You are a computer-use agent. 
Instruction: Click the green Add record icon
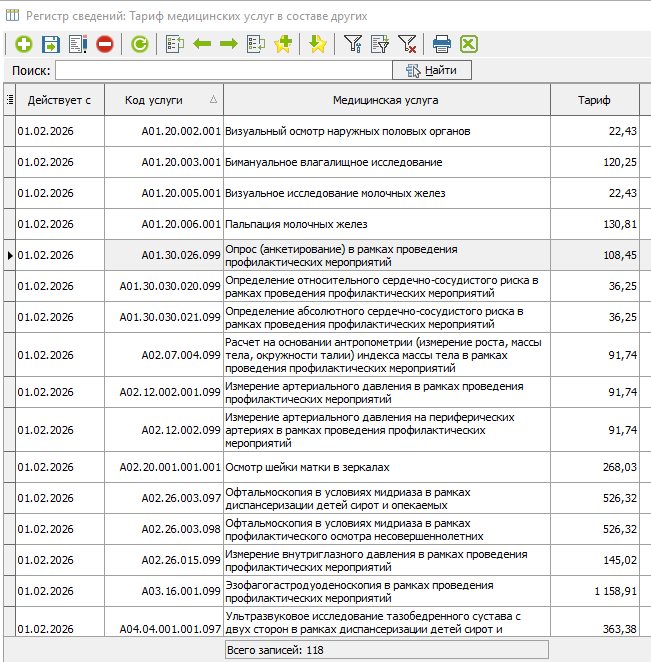(23, 44)
